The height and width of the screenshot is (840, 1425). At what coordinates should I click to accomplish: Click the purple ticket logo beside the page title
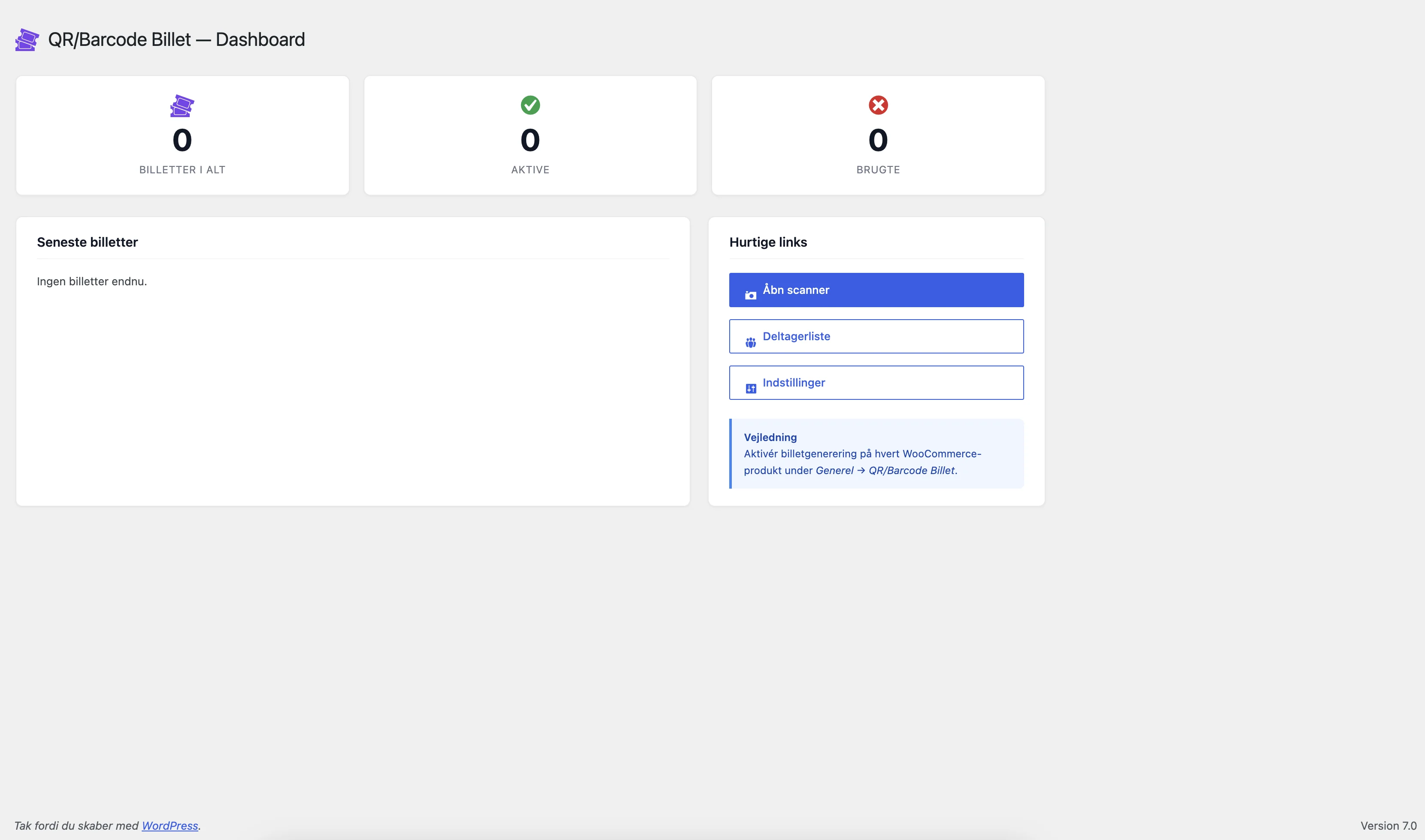point(27,39)
